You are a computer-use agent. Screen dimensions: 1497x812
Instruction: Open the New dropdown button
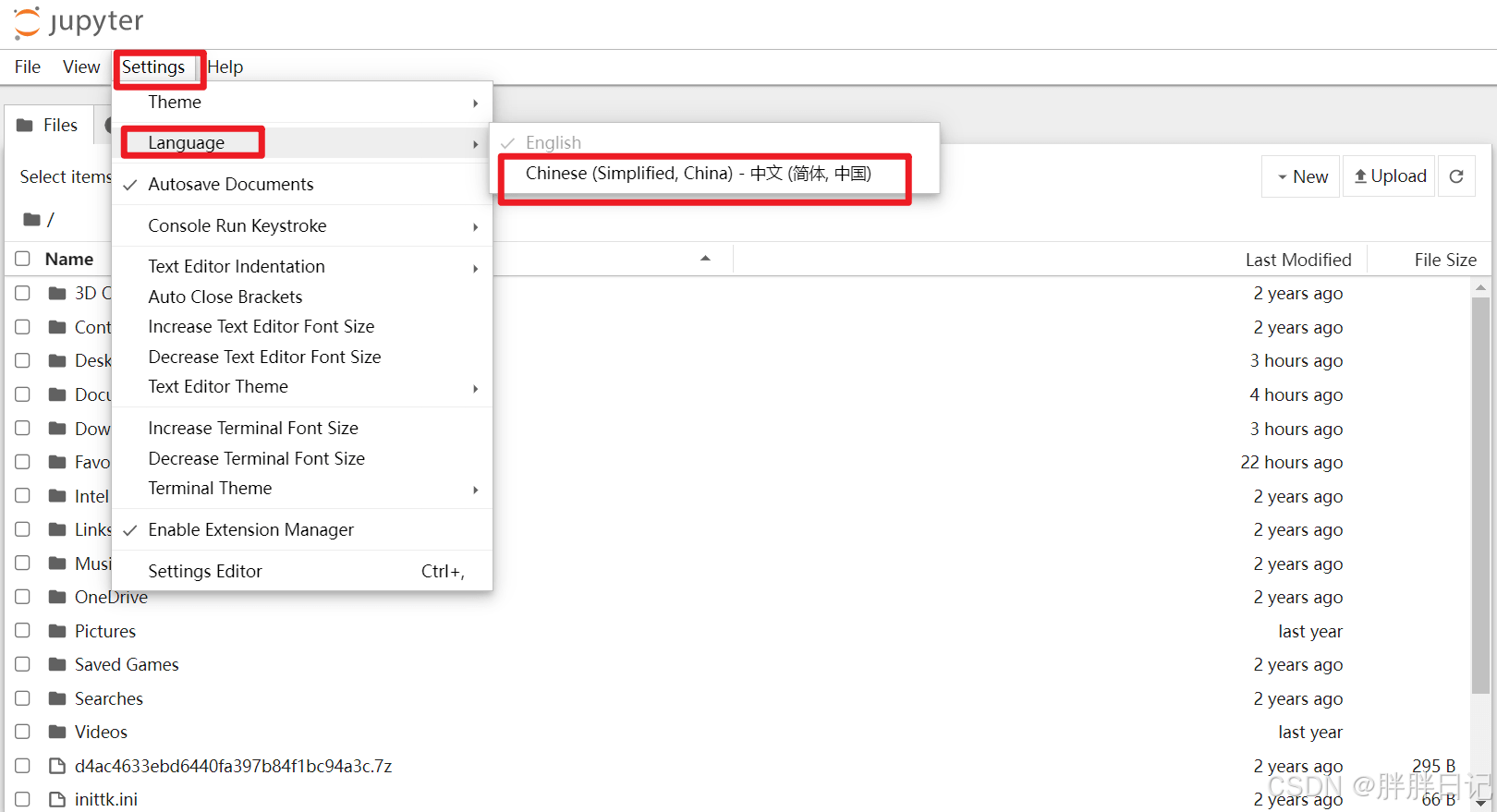coord(1301,176)
